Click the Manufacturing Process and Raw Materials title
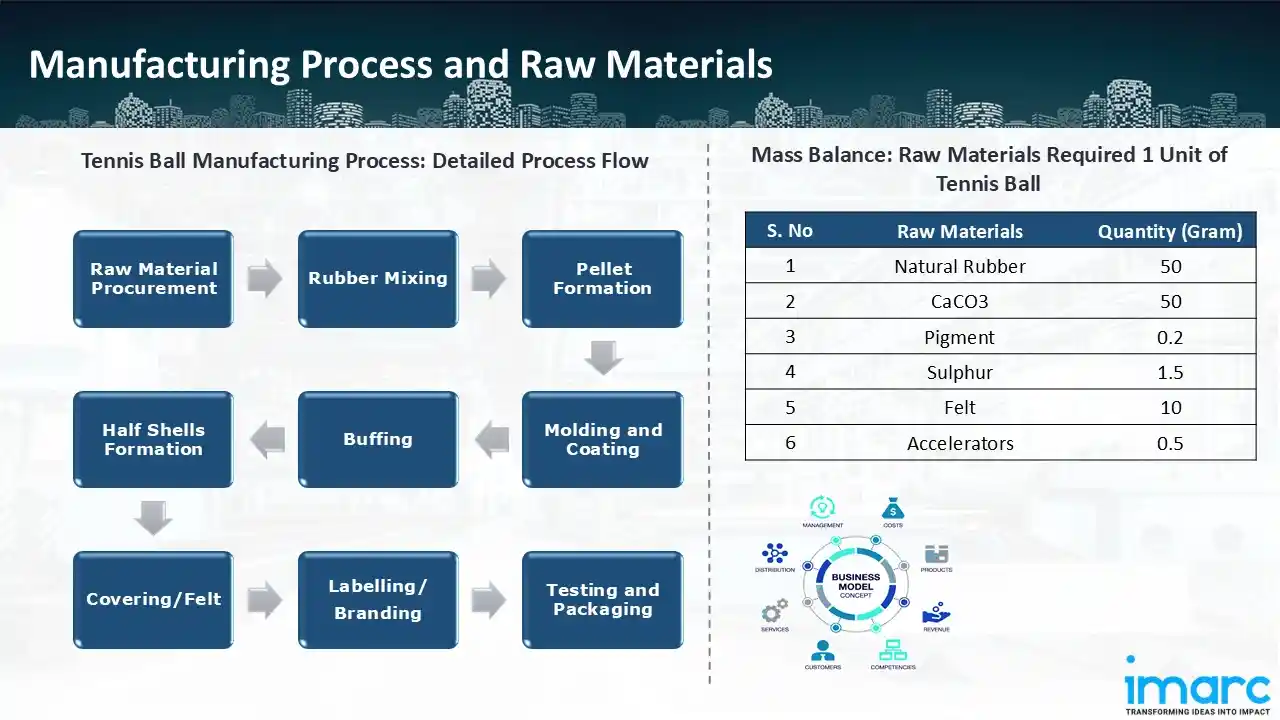The width and height of the screenshot is (1280, 720). pos(400,64)
